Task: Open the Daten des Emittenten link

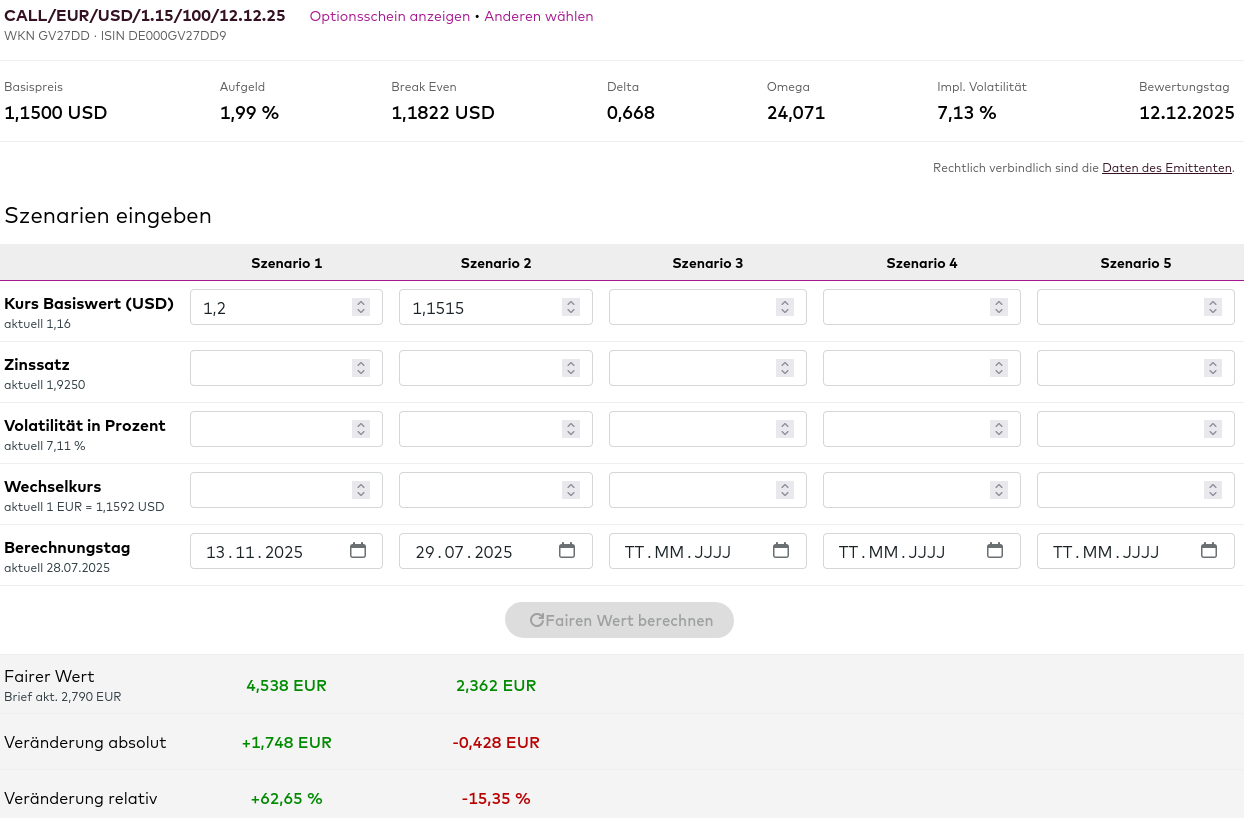Action: point(1166,168)
